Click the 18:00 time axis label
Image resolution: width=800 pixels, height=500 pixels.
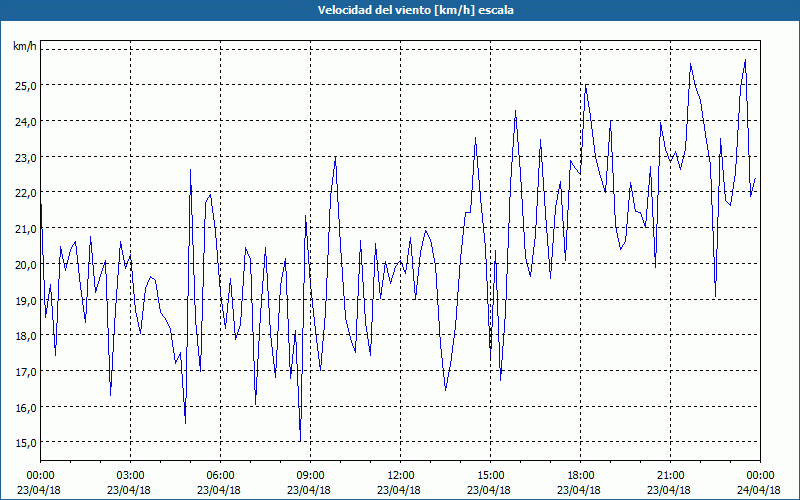pos(581,476)
